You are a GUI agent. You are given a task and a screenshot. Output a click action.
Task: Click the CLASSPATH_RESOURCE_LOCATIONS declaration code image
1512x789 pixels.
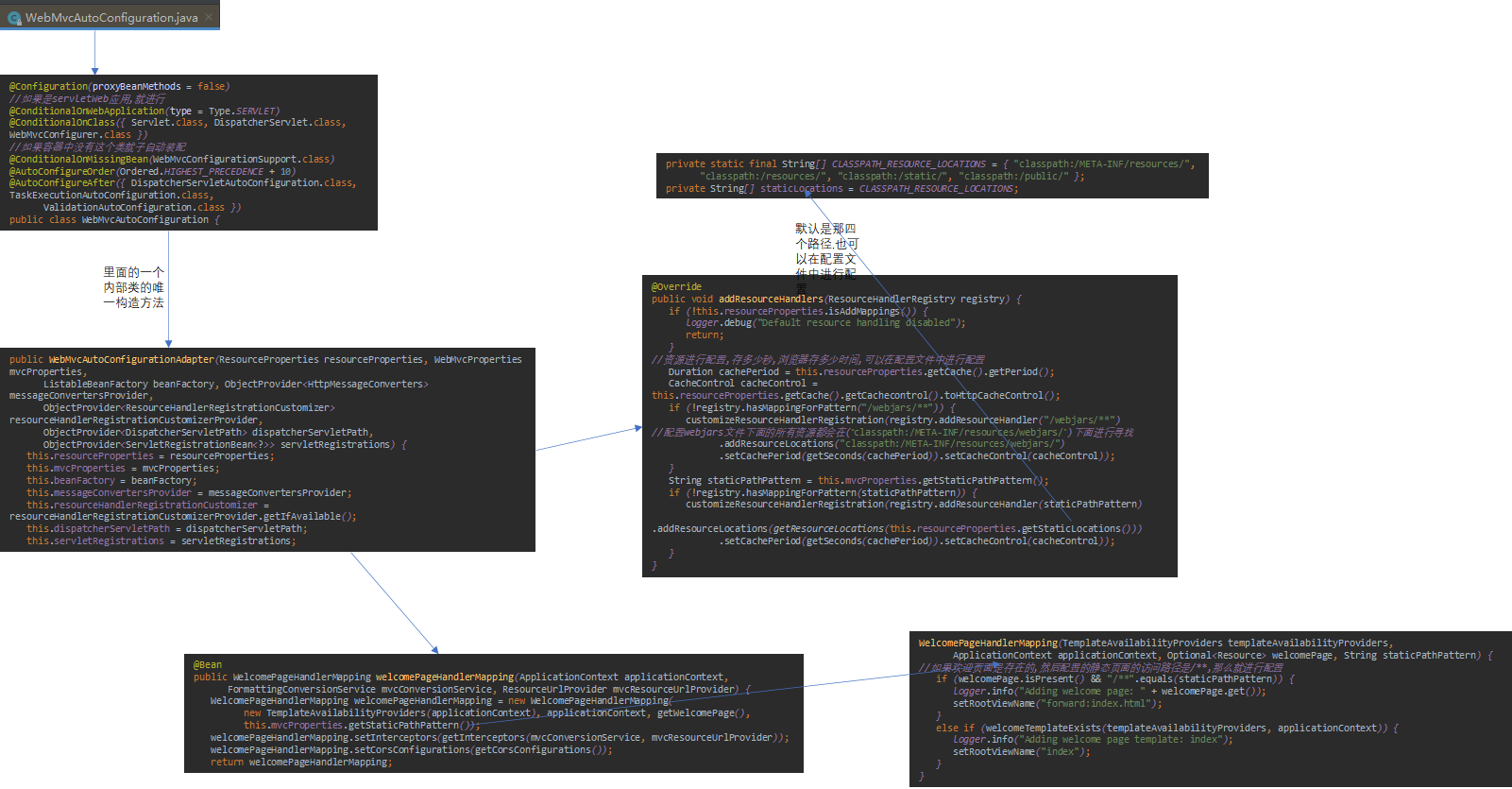[931, 176]
